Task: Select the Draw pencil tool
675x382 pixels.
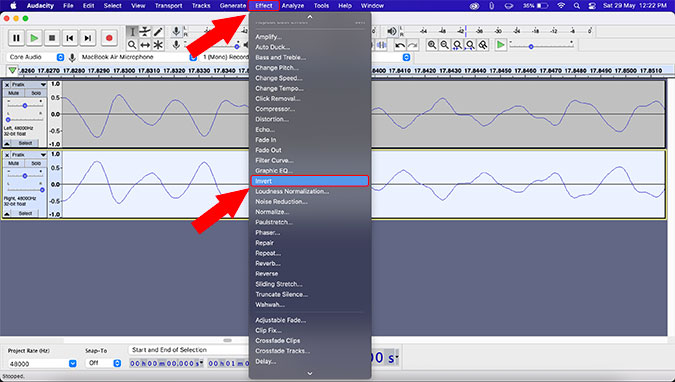Action: point(158,32)
